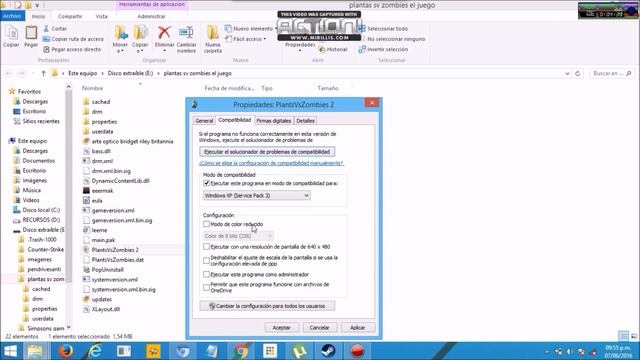Open Steam from the taskbar

(328, 351)
